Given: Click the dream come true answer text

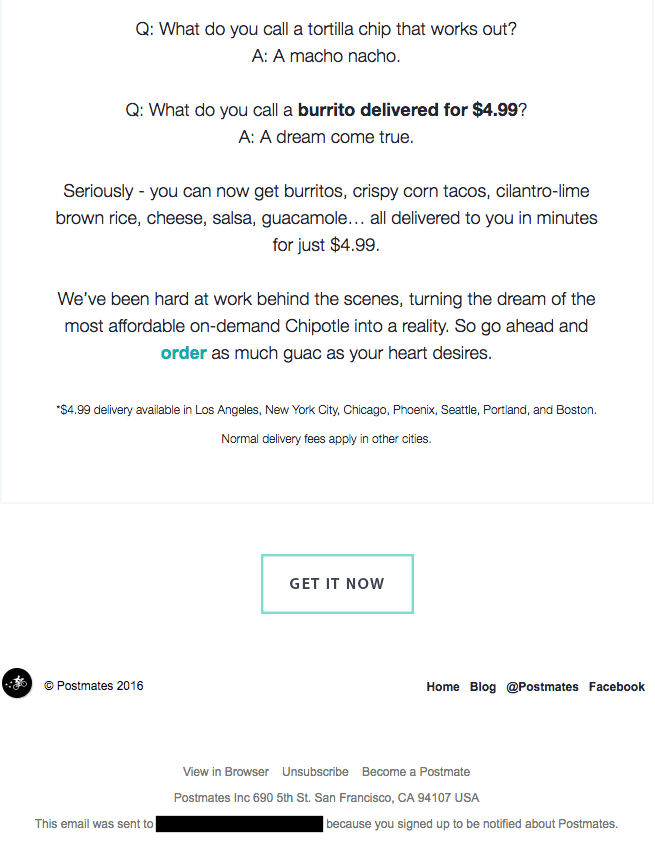Looking at the screenshot, I should point(327,136).
